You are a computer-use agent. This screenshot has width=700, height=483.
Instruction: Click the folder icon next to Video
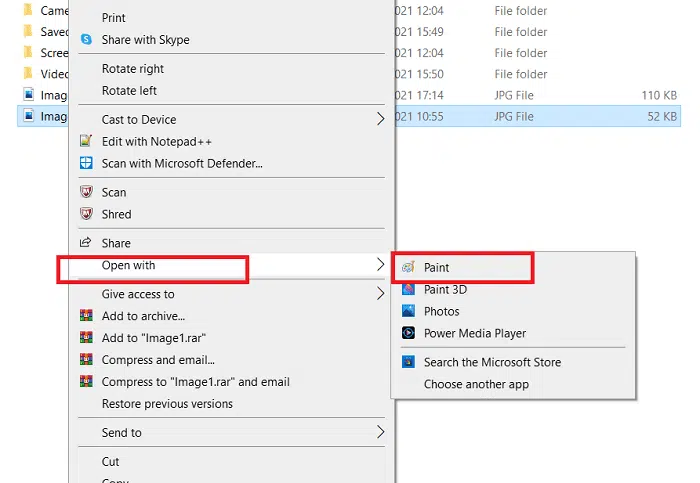28,73
